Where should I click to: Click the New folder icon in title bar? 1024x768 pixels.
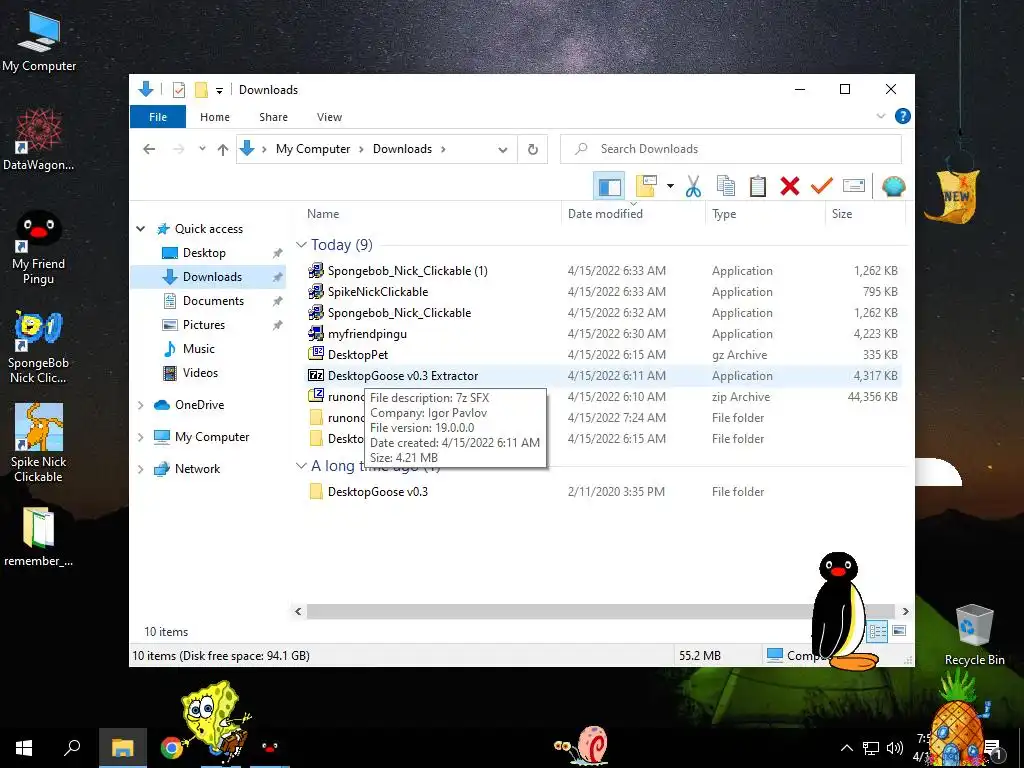[201, 89]
